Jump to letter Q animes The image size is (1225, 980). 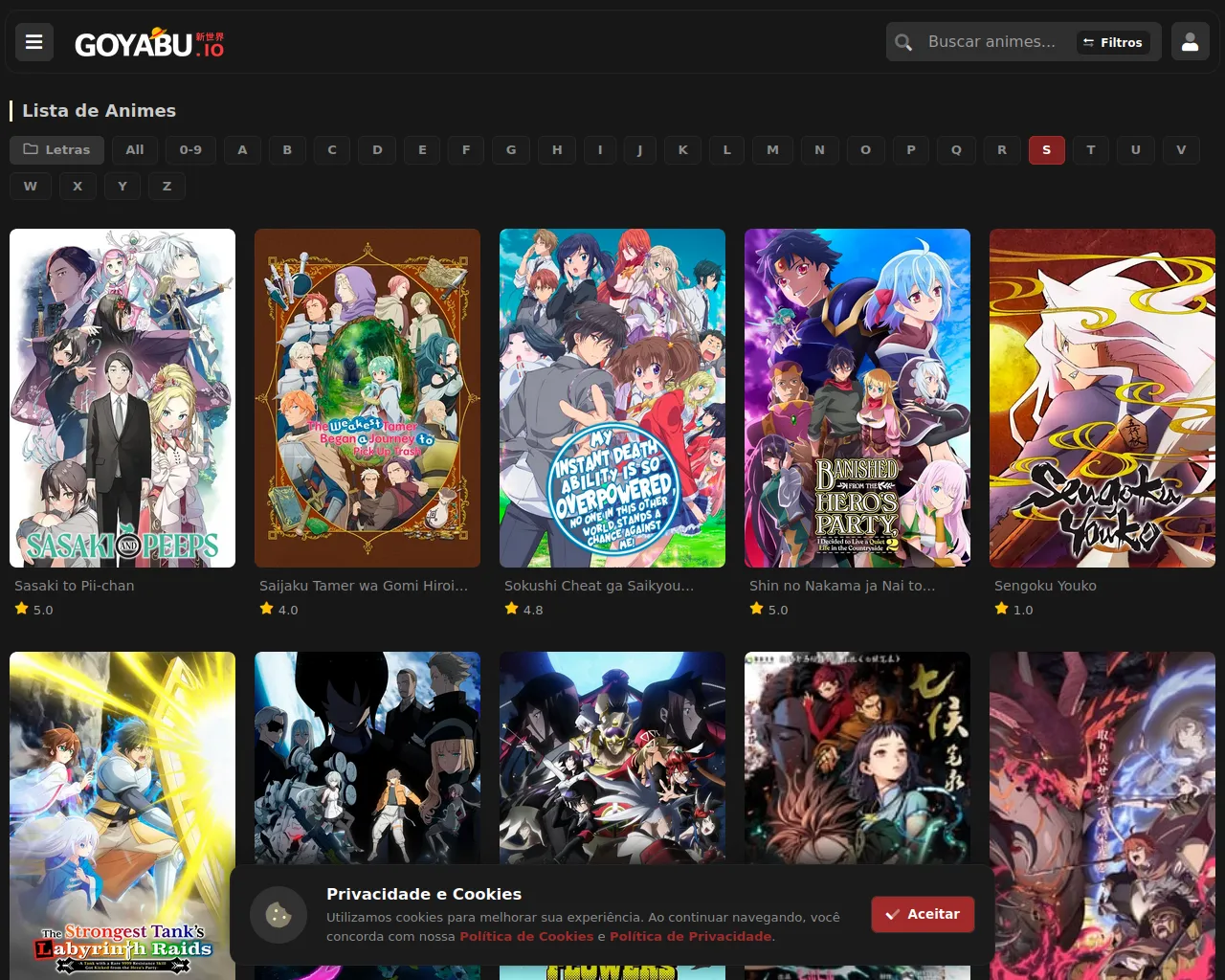(956, 149)
